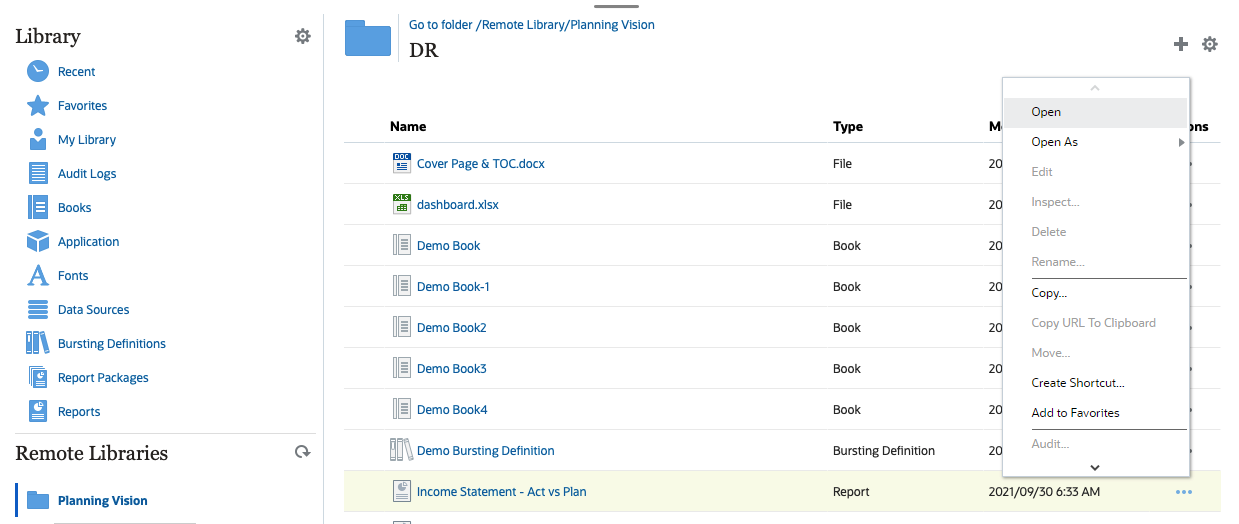Open actions ellipsis for Income Statement row
The height and width of the screenshot is (524, 1239).
point(1184,492)
